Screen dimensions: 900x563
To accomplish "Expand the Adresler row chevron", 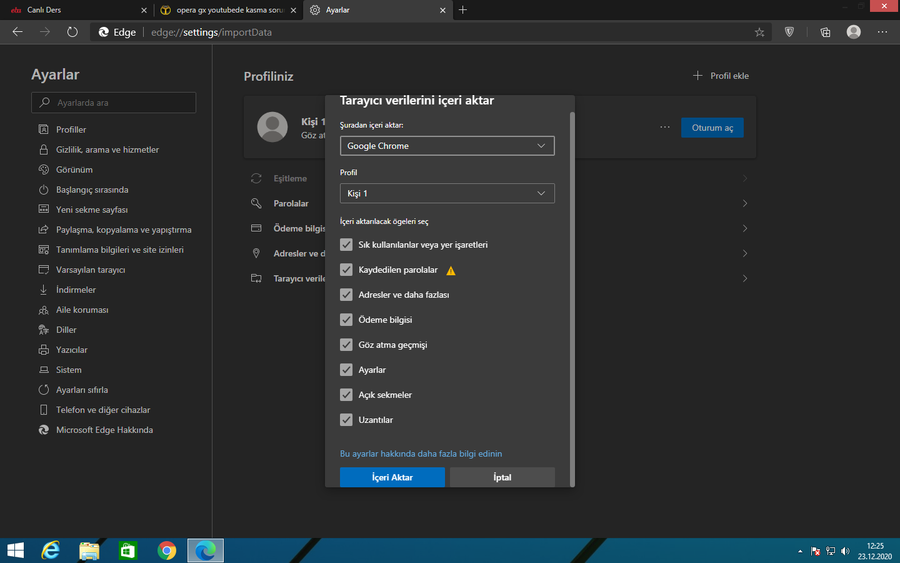I will tap(744, 253).
